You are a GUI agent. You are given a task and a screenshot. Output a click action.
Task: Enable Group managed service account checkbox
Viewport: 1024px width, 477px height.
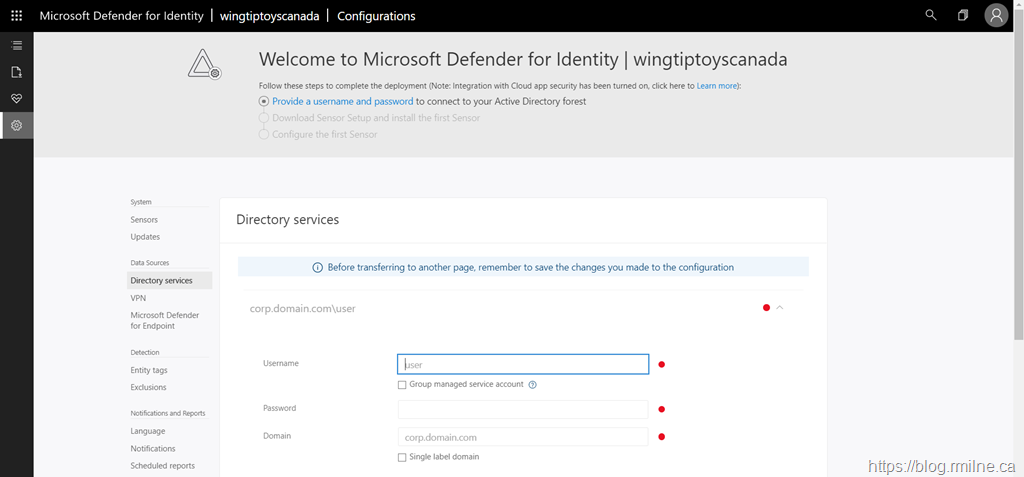[x=402, y=385]
